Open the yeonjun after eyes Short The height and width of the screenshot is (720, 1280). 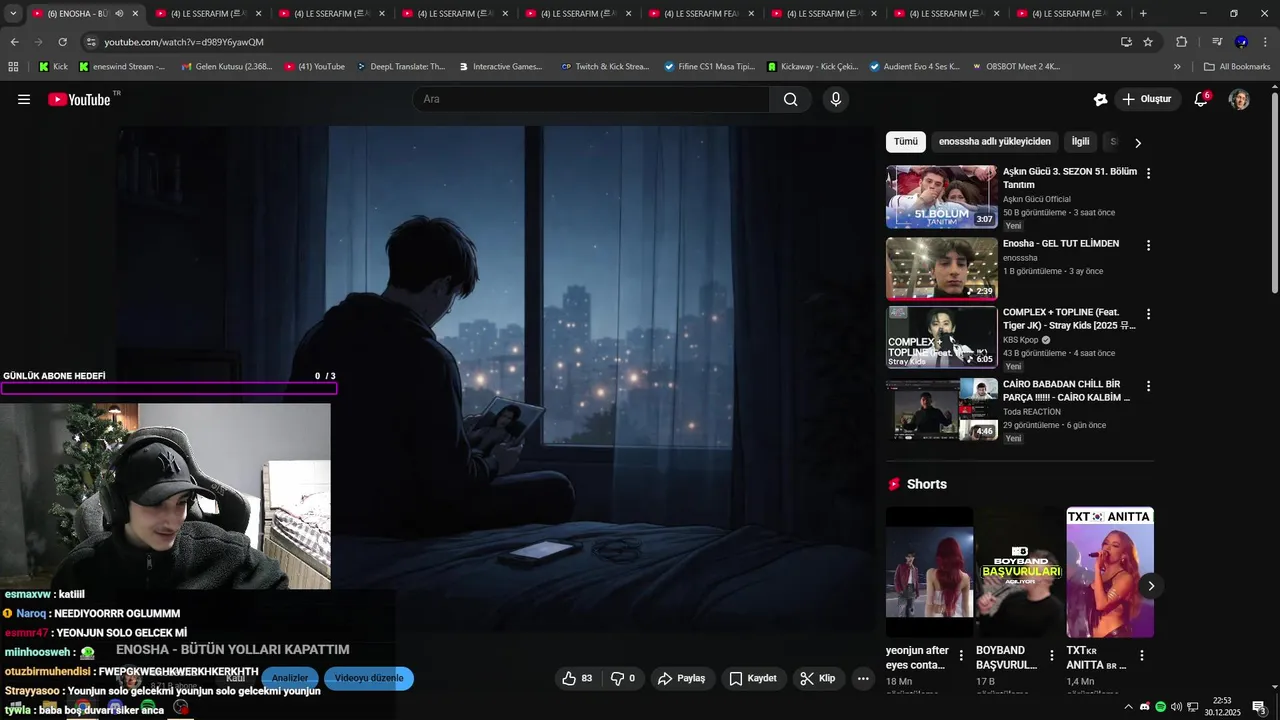929,572
